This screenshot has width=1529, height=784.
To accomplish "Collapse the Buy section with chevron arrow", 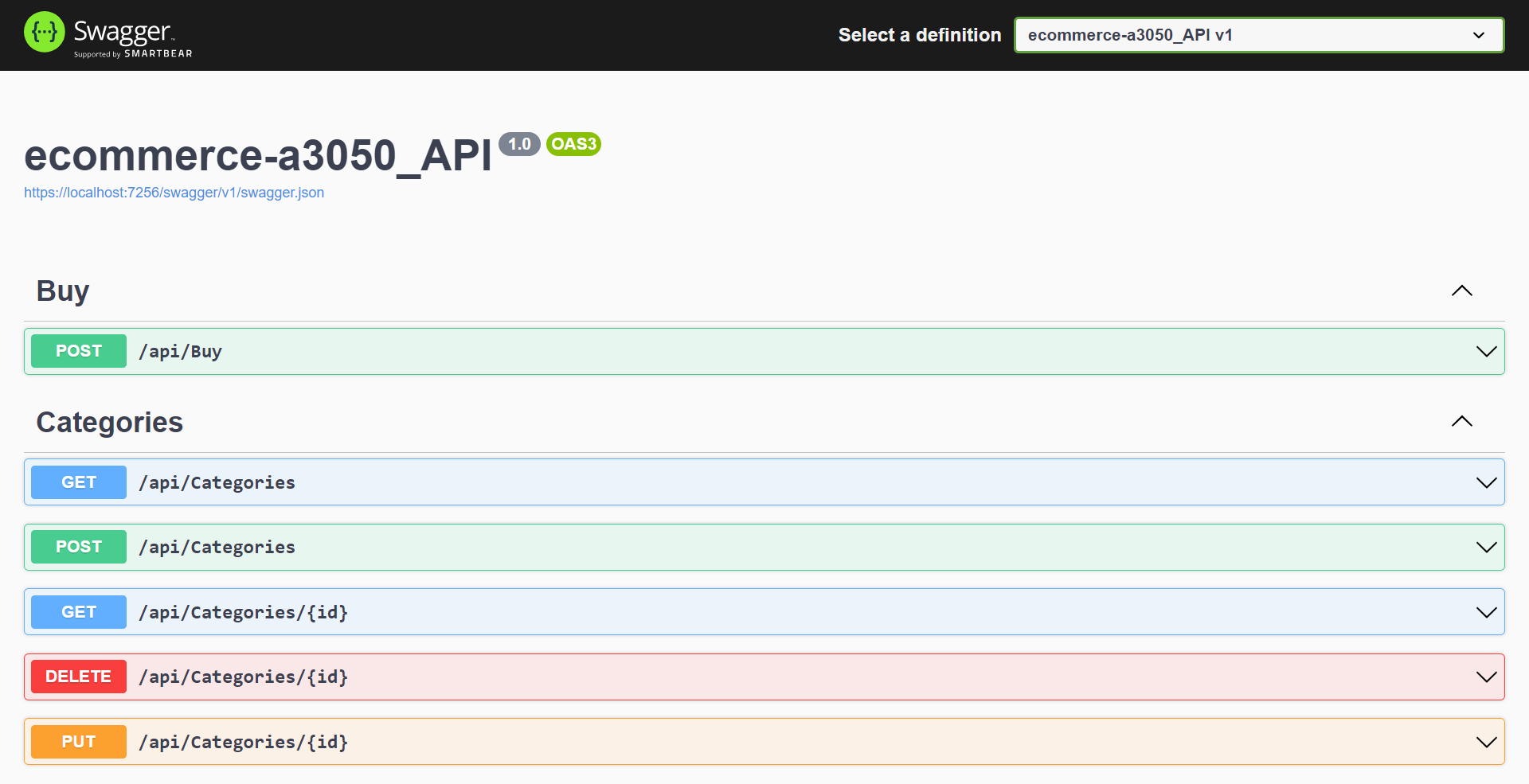I will tap(1461, 291).
